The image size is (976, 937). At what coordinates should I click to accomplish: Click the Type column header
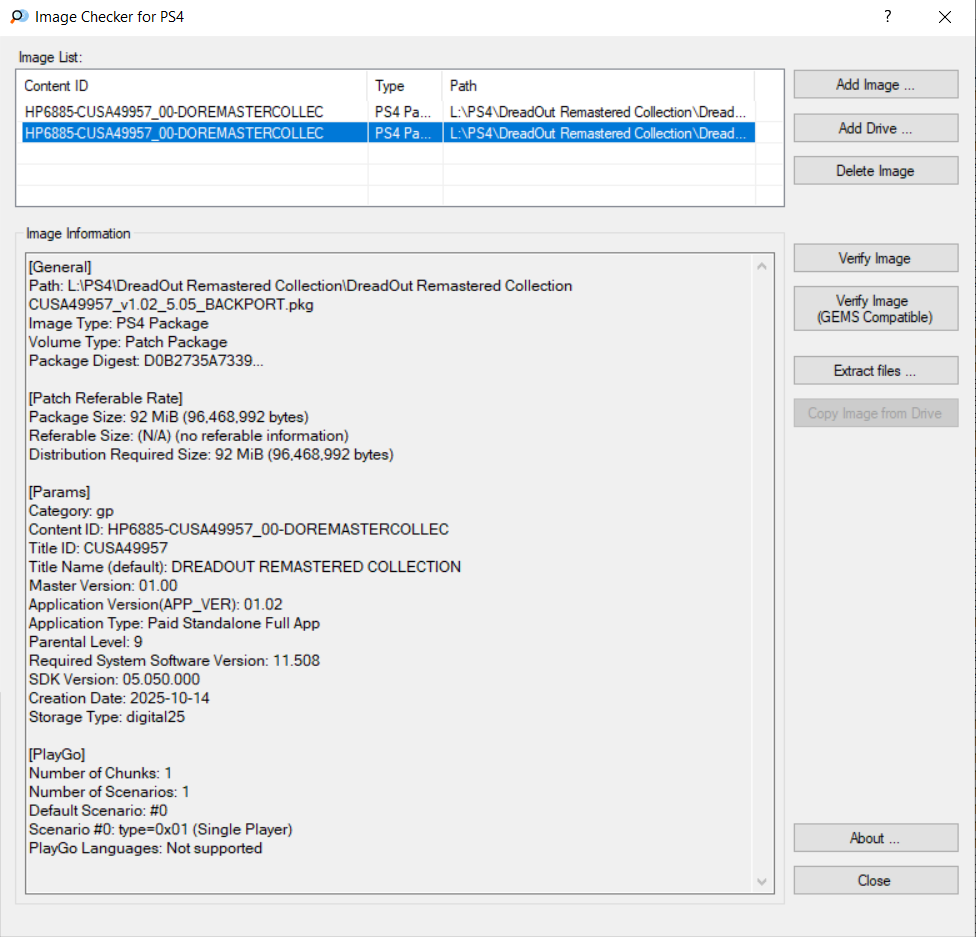tap(404, 86)
